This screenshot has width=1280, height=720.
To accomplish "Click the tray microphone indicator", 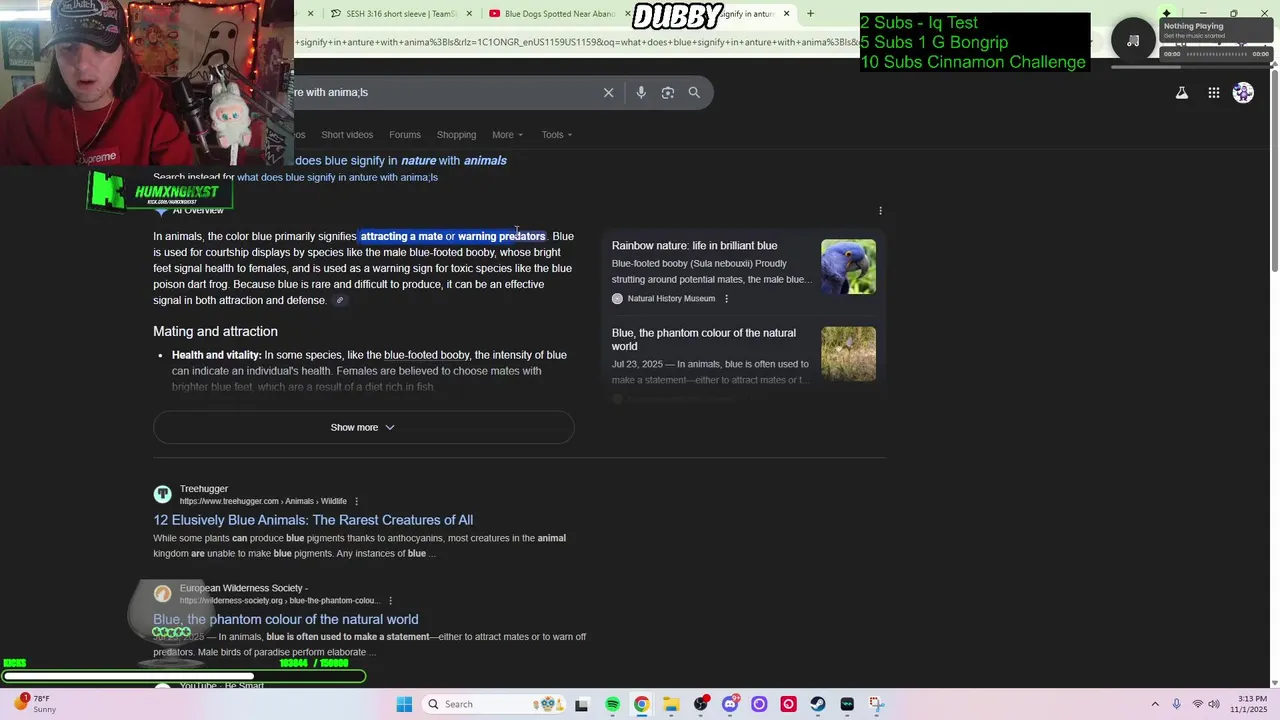I will coord(1177,704).
